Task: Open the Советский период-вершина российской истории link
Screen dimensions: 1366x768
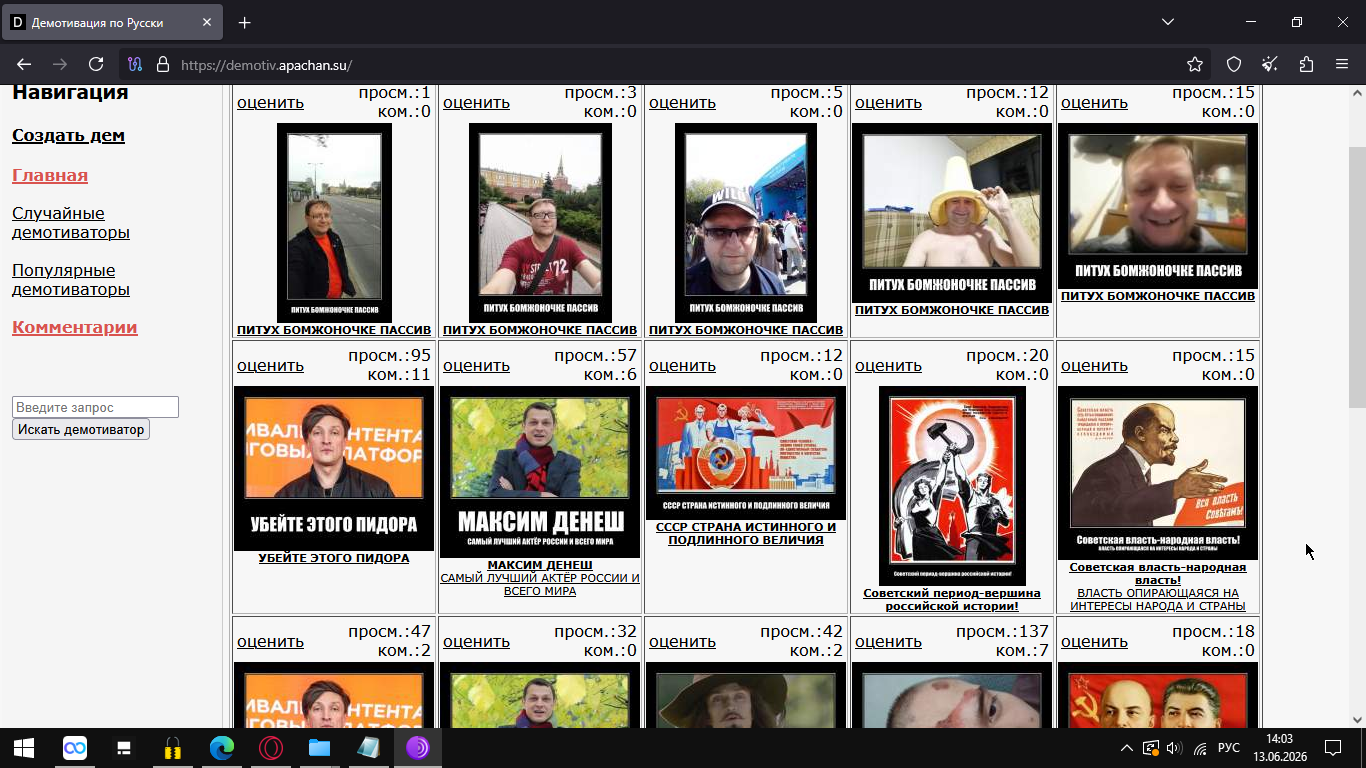Action: point(952,599)
